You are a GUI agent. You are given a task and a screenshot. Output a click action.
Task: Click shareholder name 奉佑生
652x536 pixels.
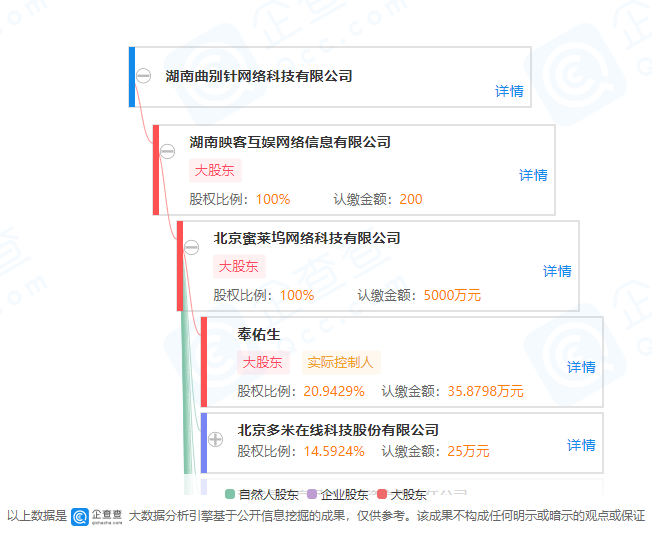click(x=259, y=334)
